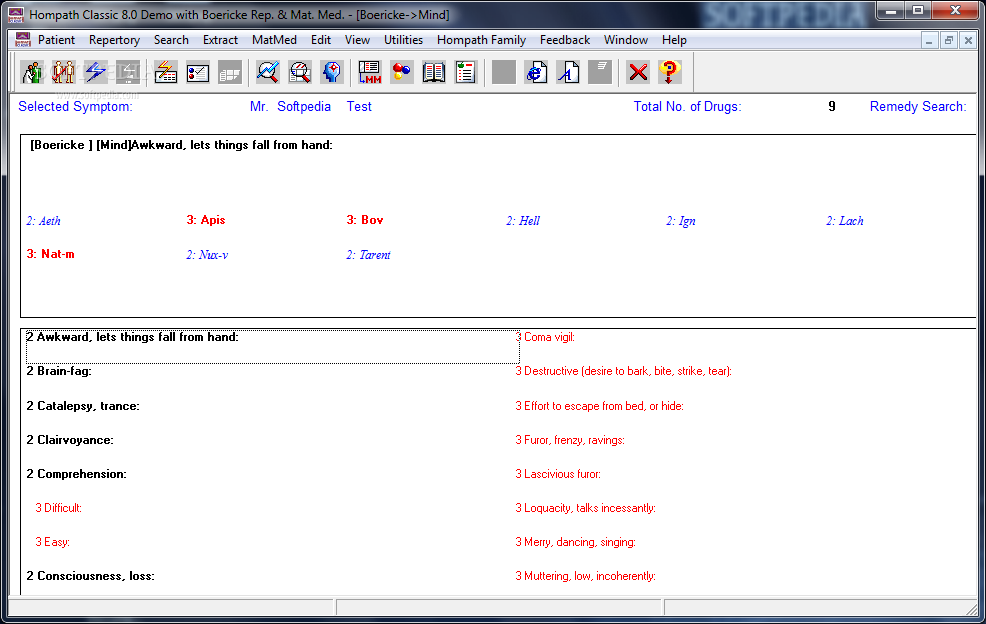Click the patient record icon with two figures
This screenshot has height=624, width=986.
tap(32, 72)
